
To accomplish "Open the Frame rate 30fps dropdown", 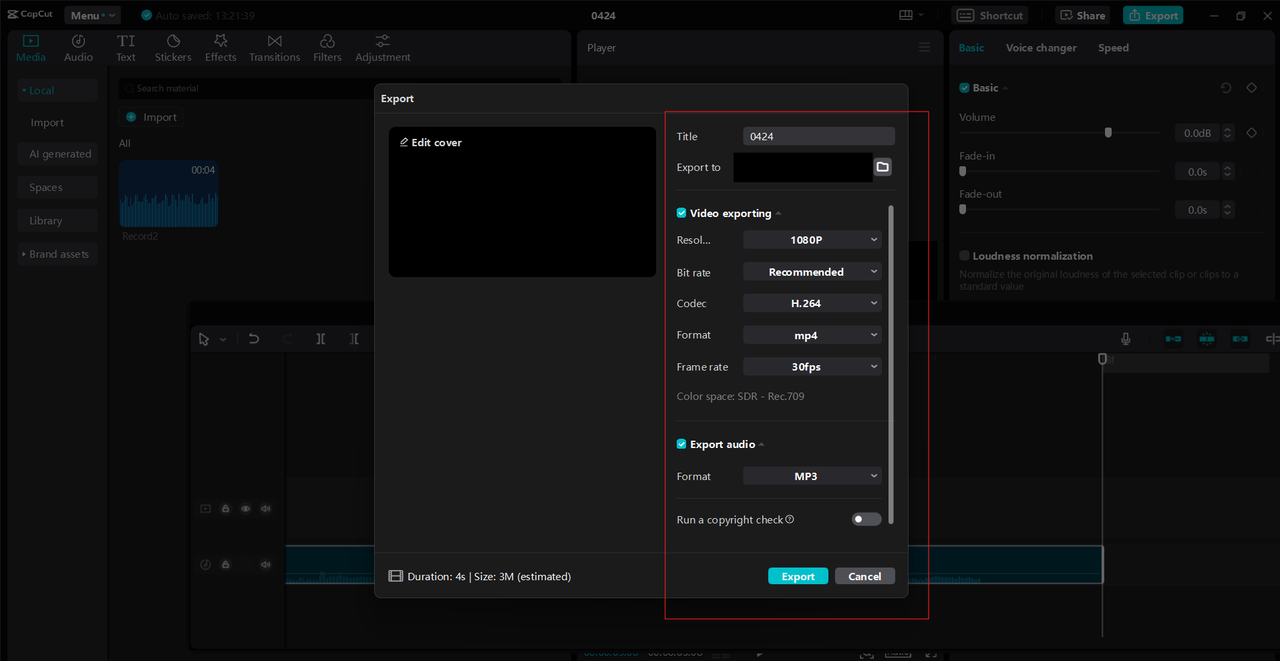I will [812, 367].
